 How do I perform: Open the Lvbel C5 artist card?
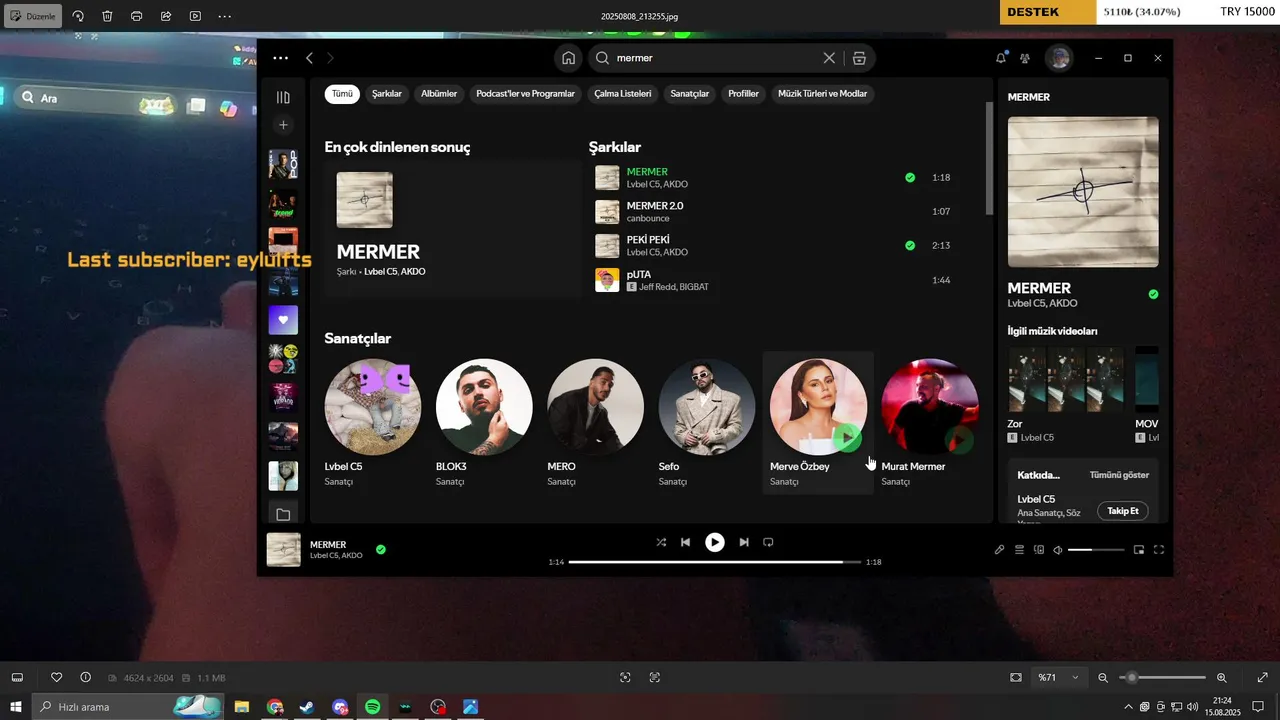[x=373, y=422]
